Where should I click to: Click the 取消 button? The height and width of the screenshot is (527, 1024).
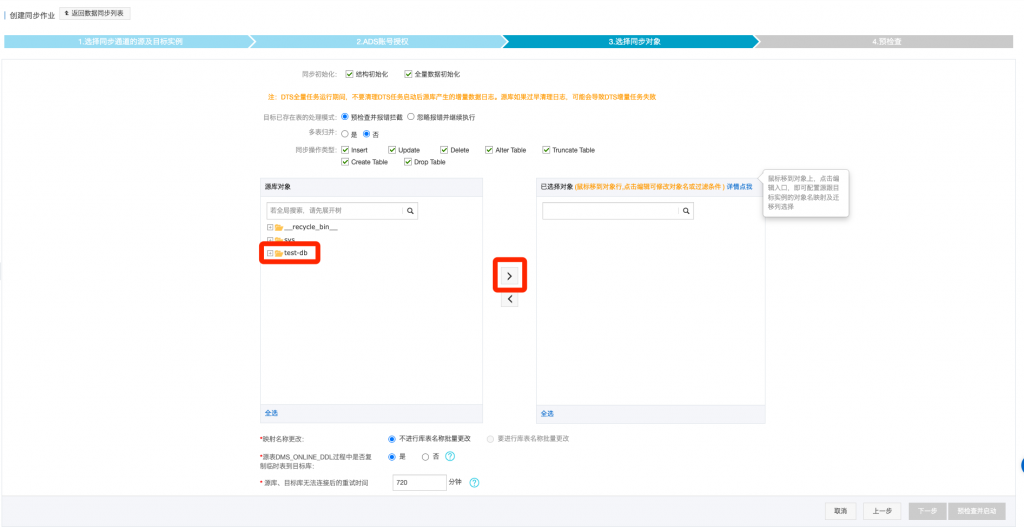point(840,511)
